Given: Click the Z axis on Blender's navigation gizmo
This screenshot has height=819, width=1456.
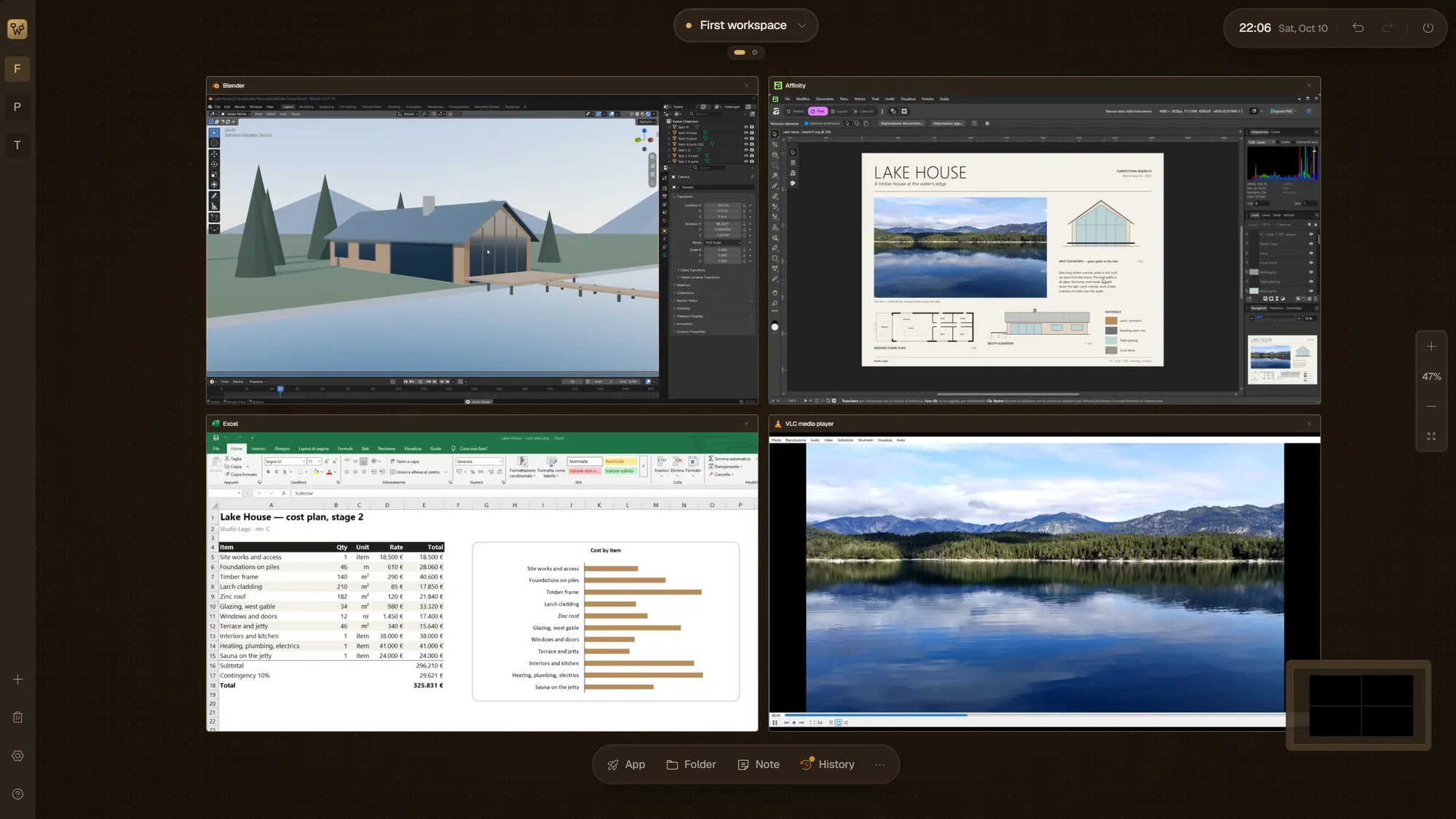Looking at the screenshot, I should tap(644, 130).
